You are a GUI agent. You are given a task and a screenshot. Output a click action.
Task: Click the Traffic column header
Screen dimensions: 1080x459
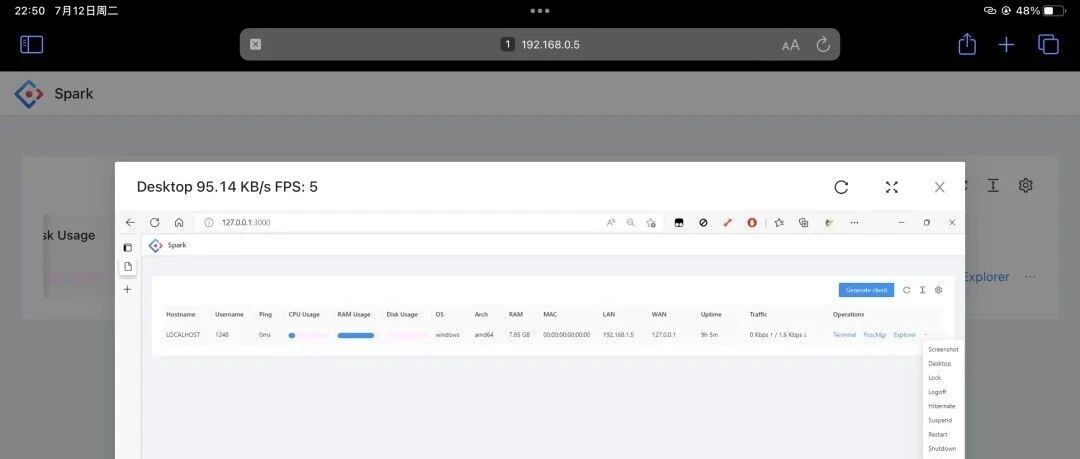point(758,315)
